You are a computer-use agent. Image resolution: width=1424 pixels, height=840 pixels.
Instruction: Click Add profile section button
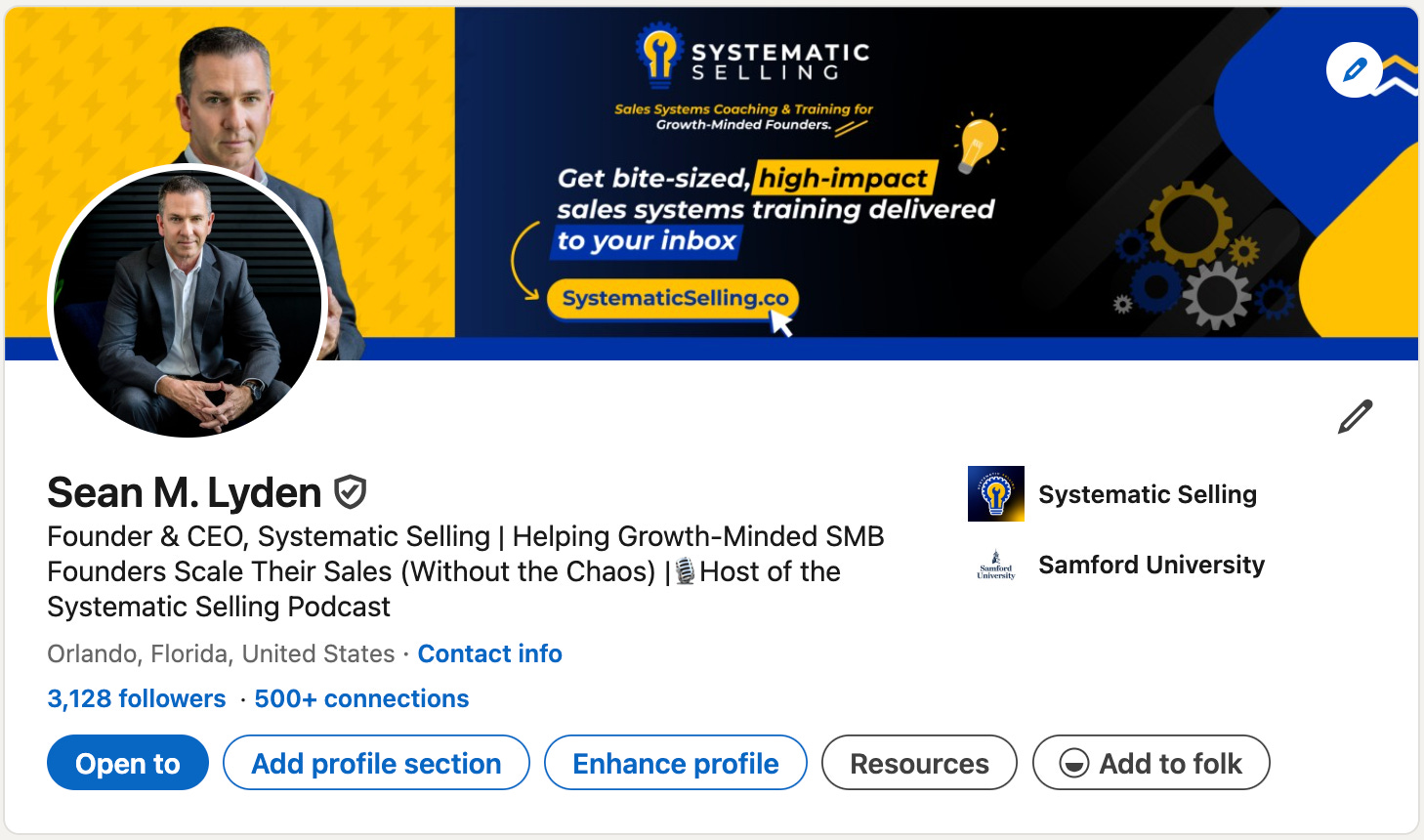pos(376,763)
